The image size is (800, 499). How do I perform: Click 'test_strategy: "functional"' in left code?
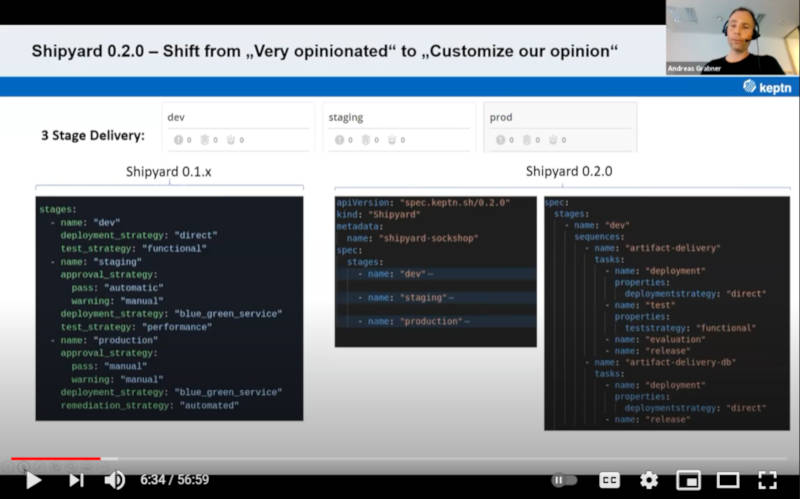[134, 248]
